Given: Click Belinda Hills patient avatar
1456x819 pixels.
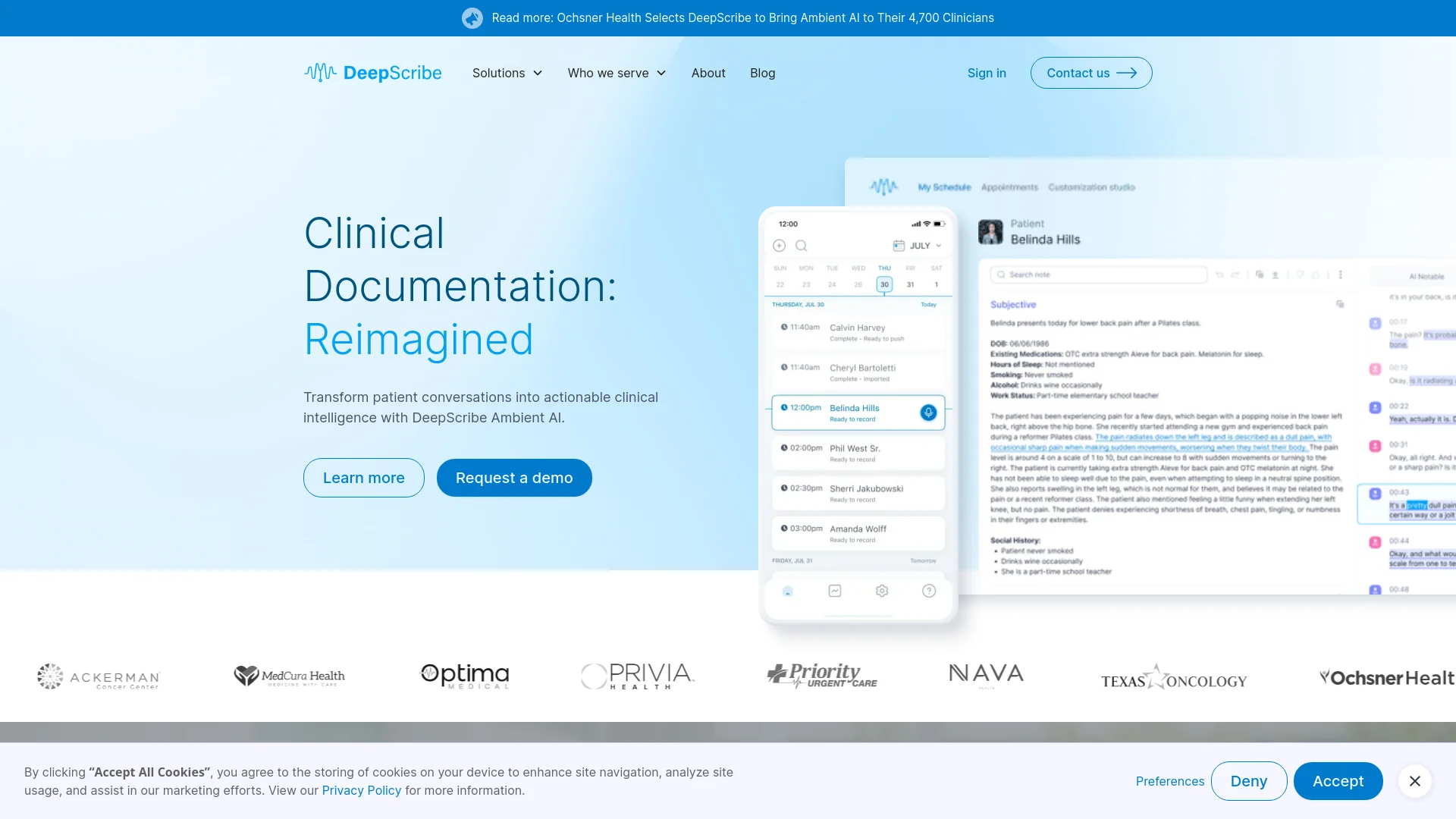Looking at the screenshot, I should [990, 232].
